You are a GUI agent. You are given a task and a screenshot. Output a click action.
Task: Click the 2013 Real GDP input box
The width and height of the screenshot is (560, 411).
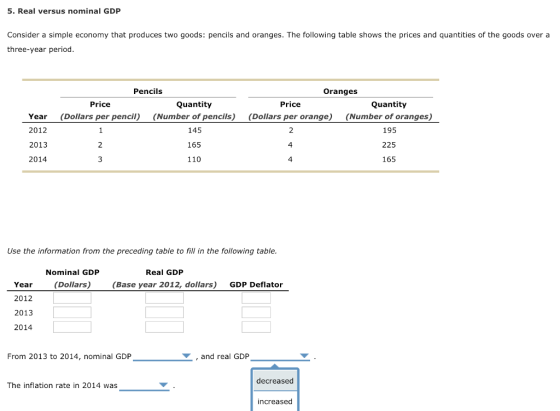click(x=164, y=312)
